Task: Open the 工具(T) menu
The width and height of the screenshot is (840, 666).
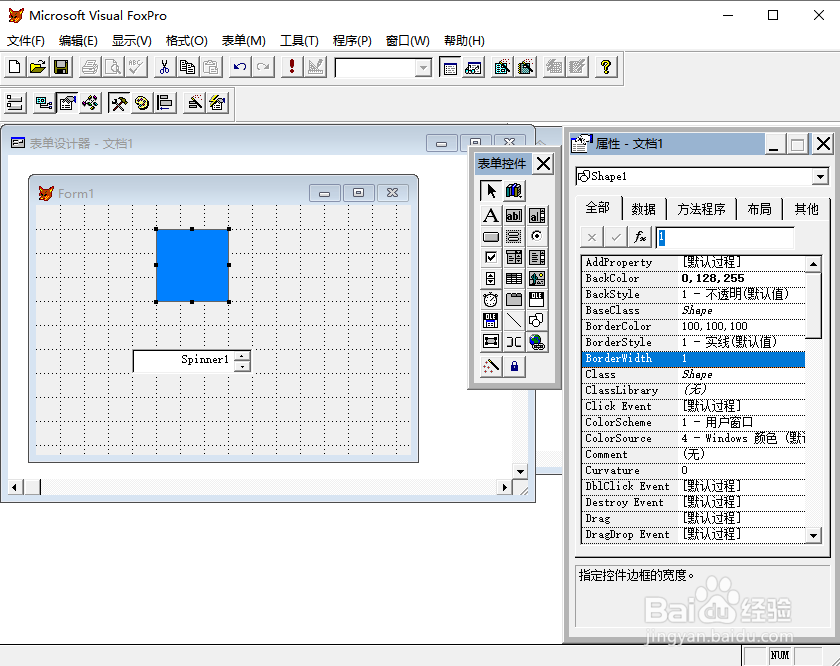Action: (299, 41)
